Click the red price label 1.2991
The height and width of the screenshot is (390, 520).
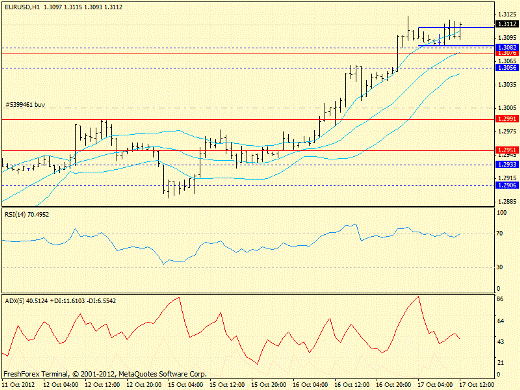click(x=507, y=119)
